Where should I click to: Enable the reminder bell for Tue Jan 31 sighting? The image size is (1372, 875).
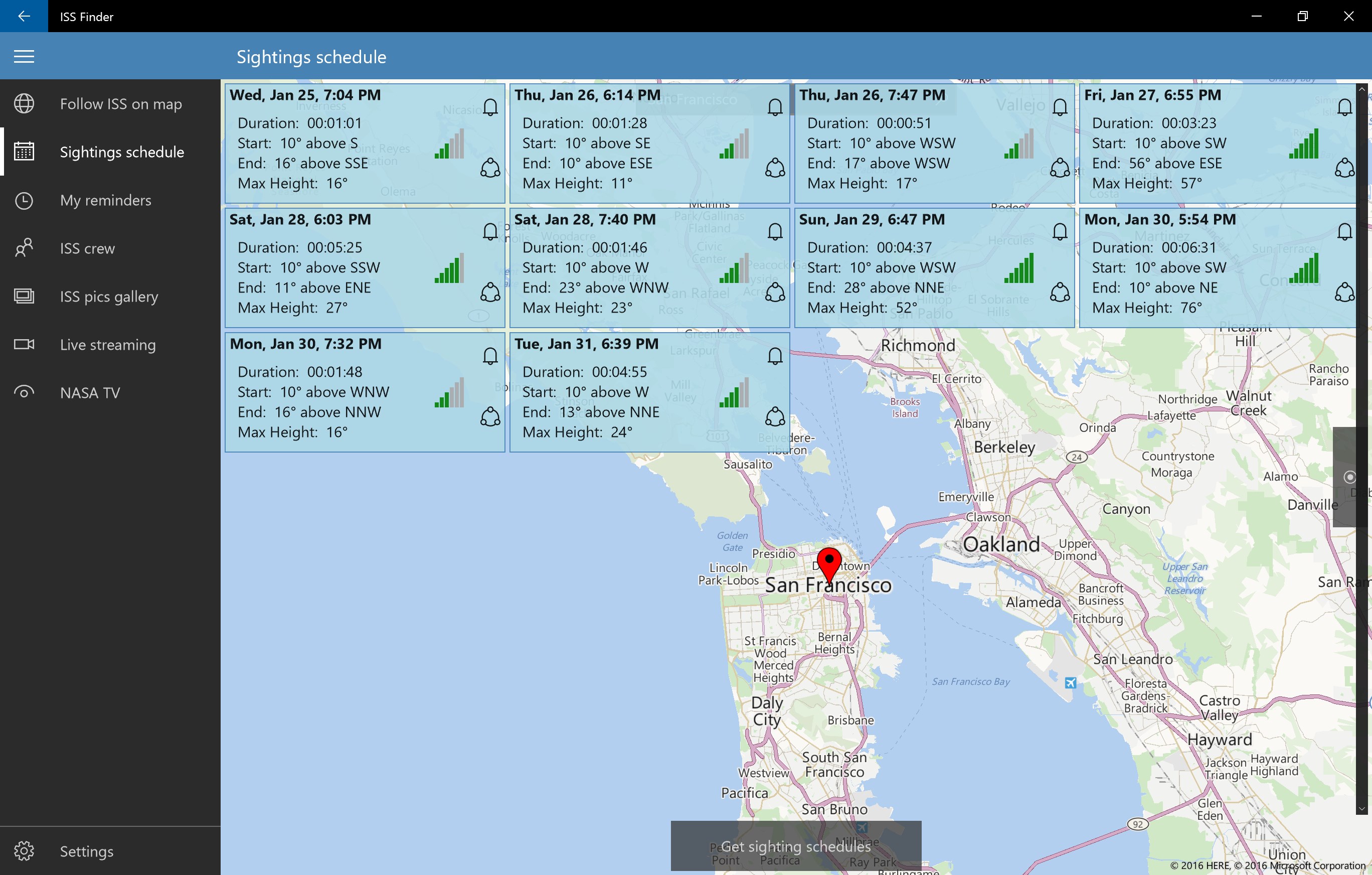775,355
